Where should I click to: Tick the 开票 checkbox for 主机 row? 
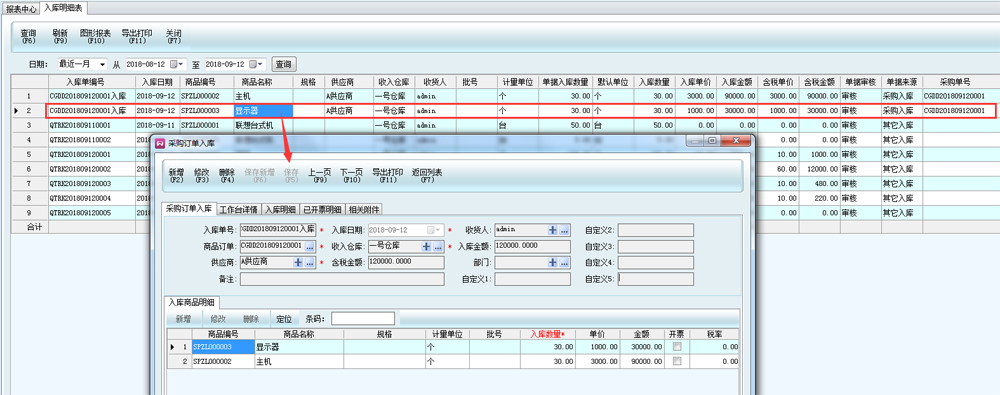677,361
